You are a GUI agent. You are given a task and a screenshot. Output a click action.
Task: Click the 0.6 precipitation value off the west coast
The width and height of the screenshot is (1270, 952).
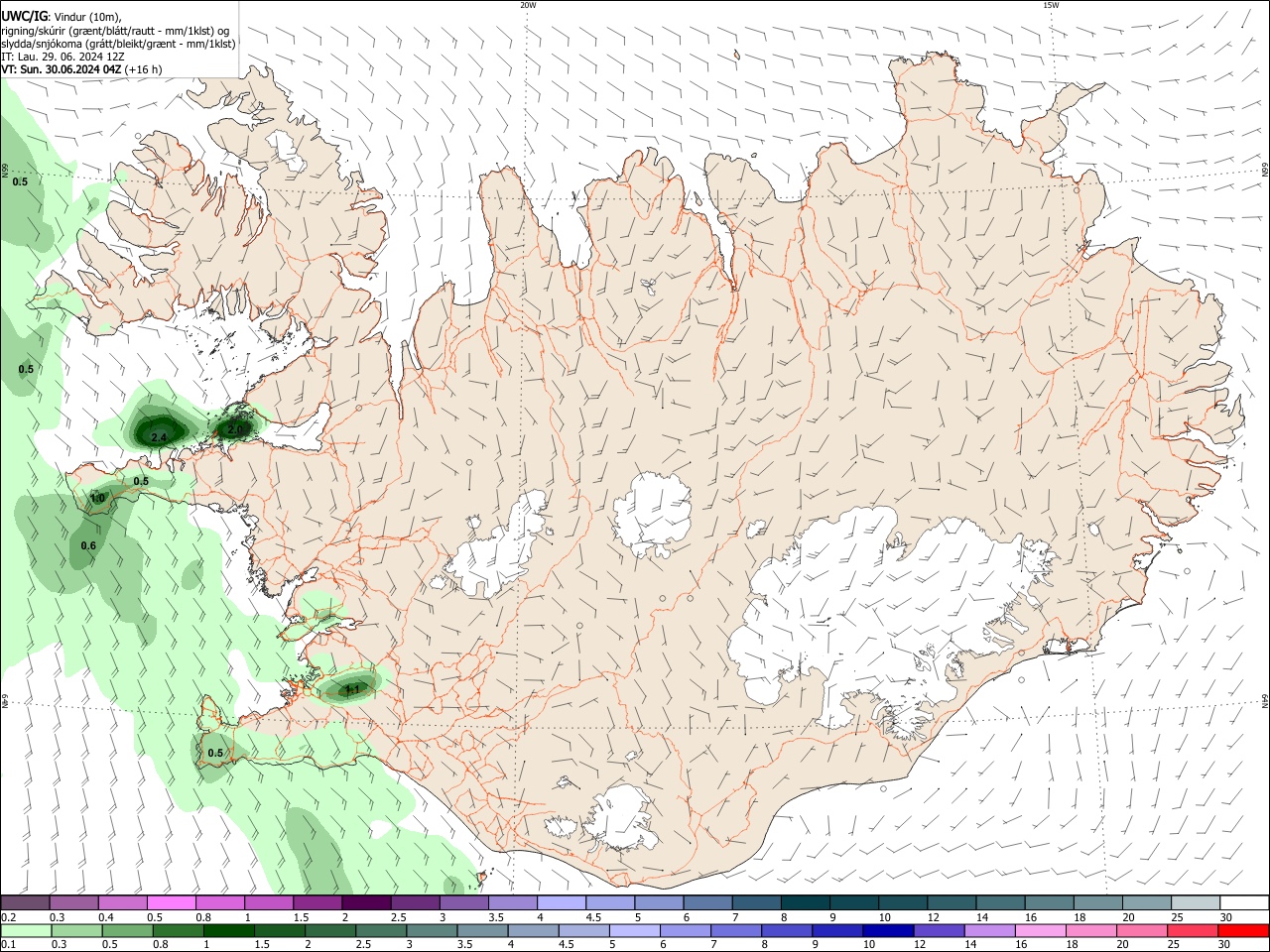pos(88,545)
